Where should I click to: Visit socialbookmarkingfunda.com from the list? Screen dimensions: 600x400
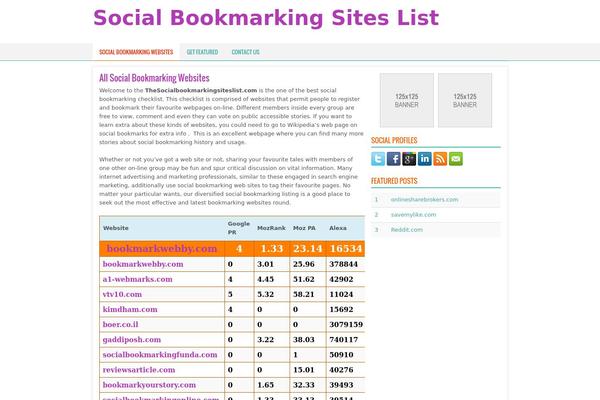point(160,355)
